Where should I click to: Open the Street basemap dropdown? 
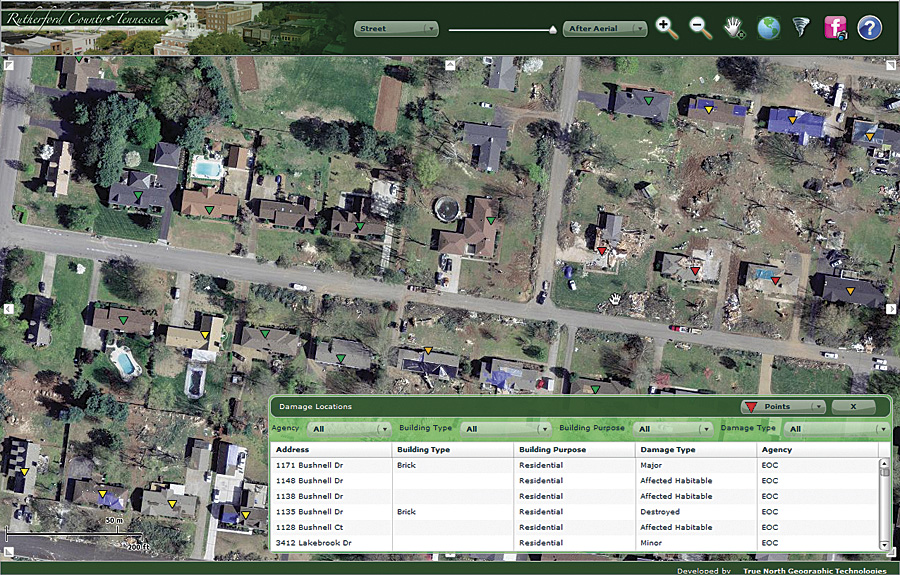(x=397, y=28)
